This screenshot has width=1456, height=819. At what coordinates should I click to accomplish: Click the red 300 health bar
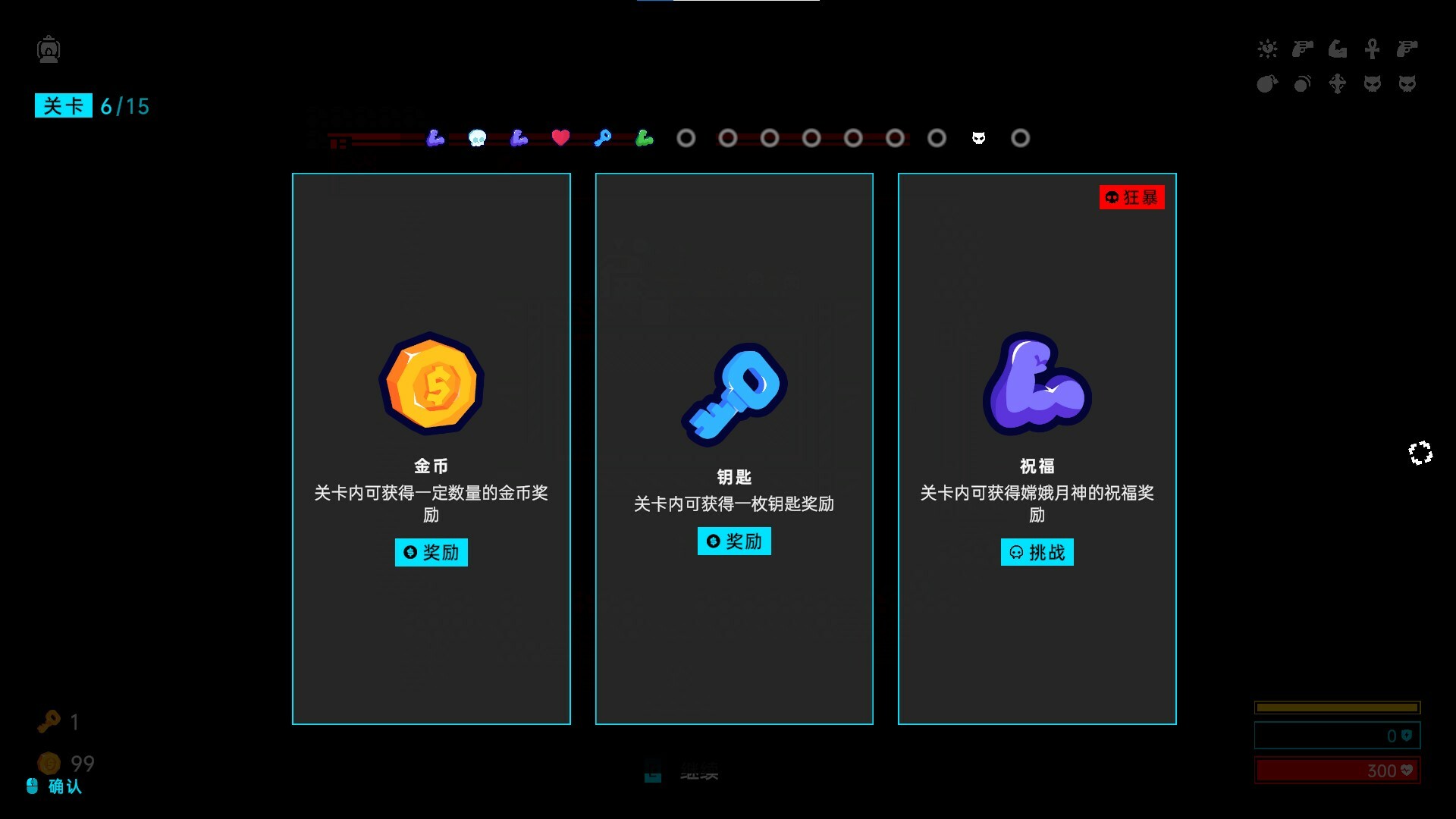click(x=1336, y=770)
